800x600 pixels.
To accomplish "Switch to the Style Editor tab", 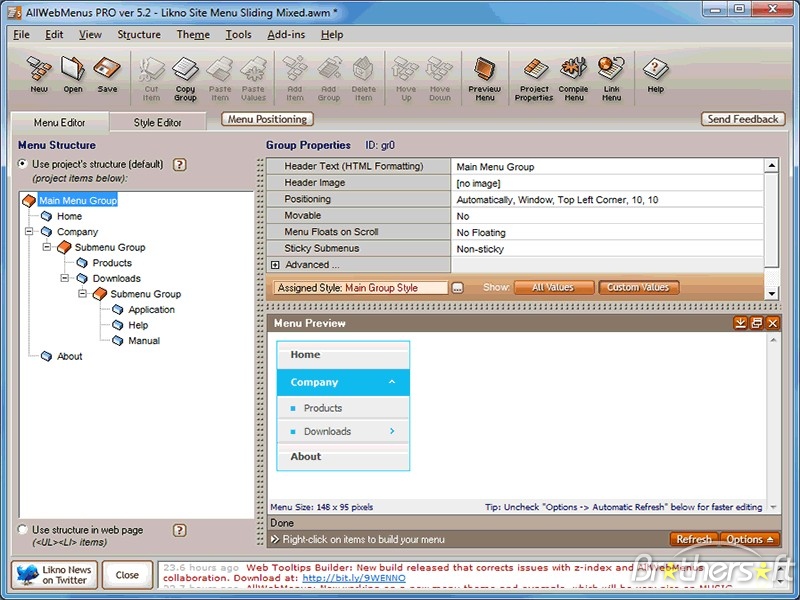I will (158, 123).
